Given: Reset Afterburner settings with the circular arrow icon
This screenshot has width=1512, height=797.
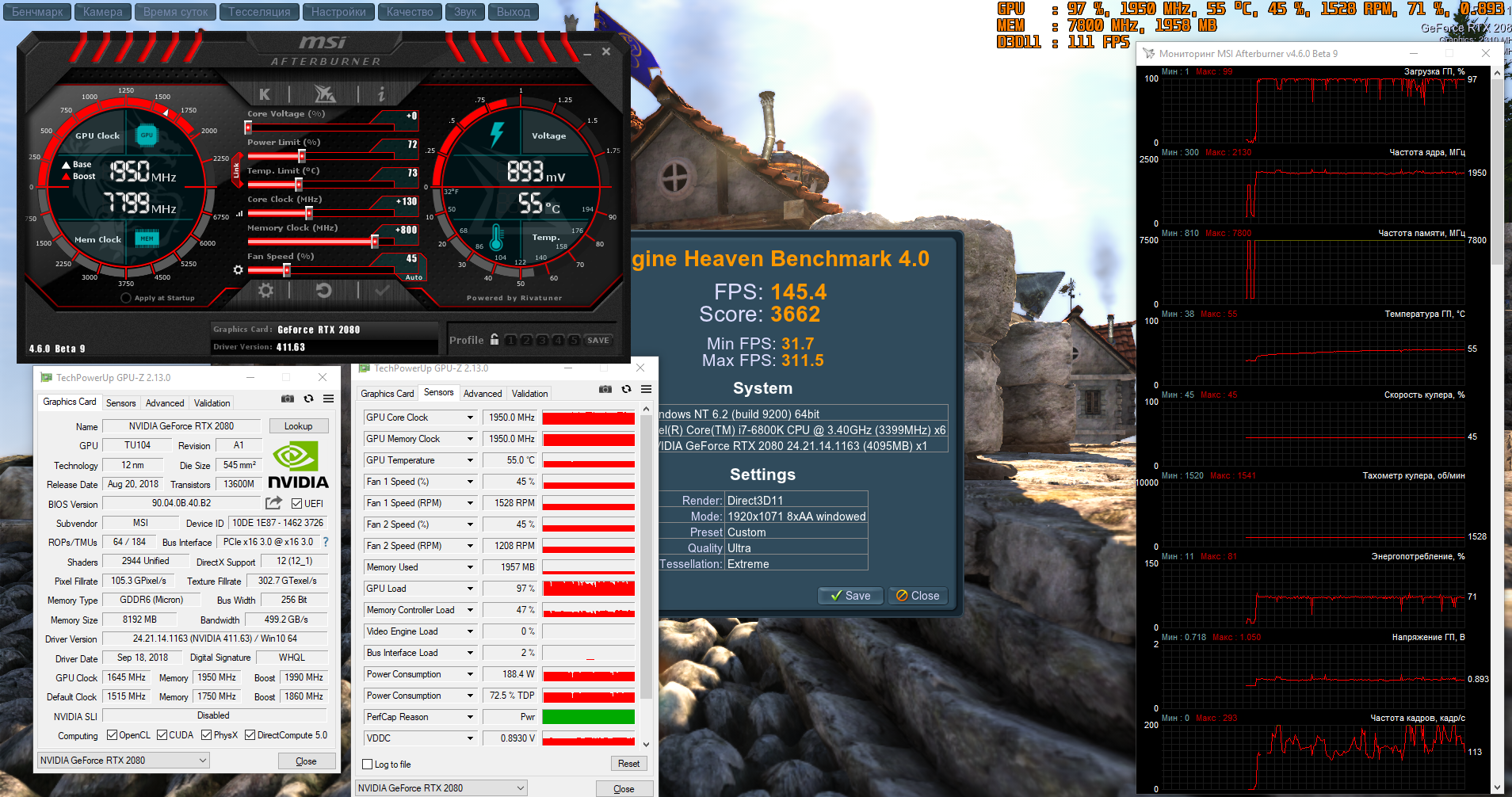Looking at the screenshot, I should pos(323,291).
